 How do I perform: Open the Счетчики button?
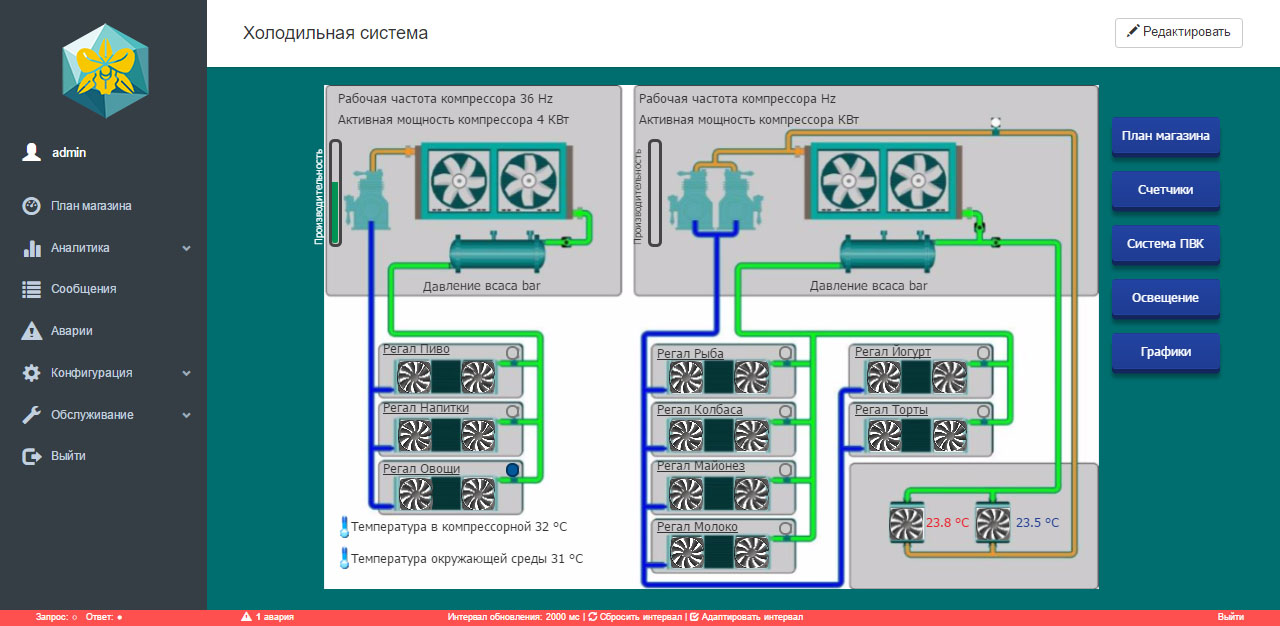(1165, 190)
